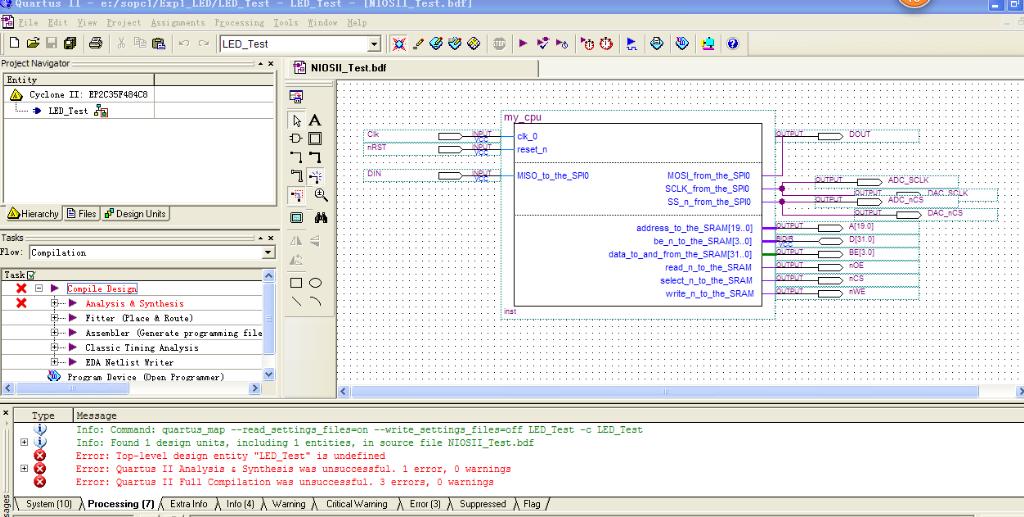Click the Assignment Editor pencil icon

point(418,44)
